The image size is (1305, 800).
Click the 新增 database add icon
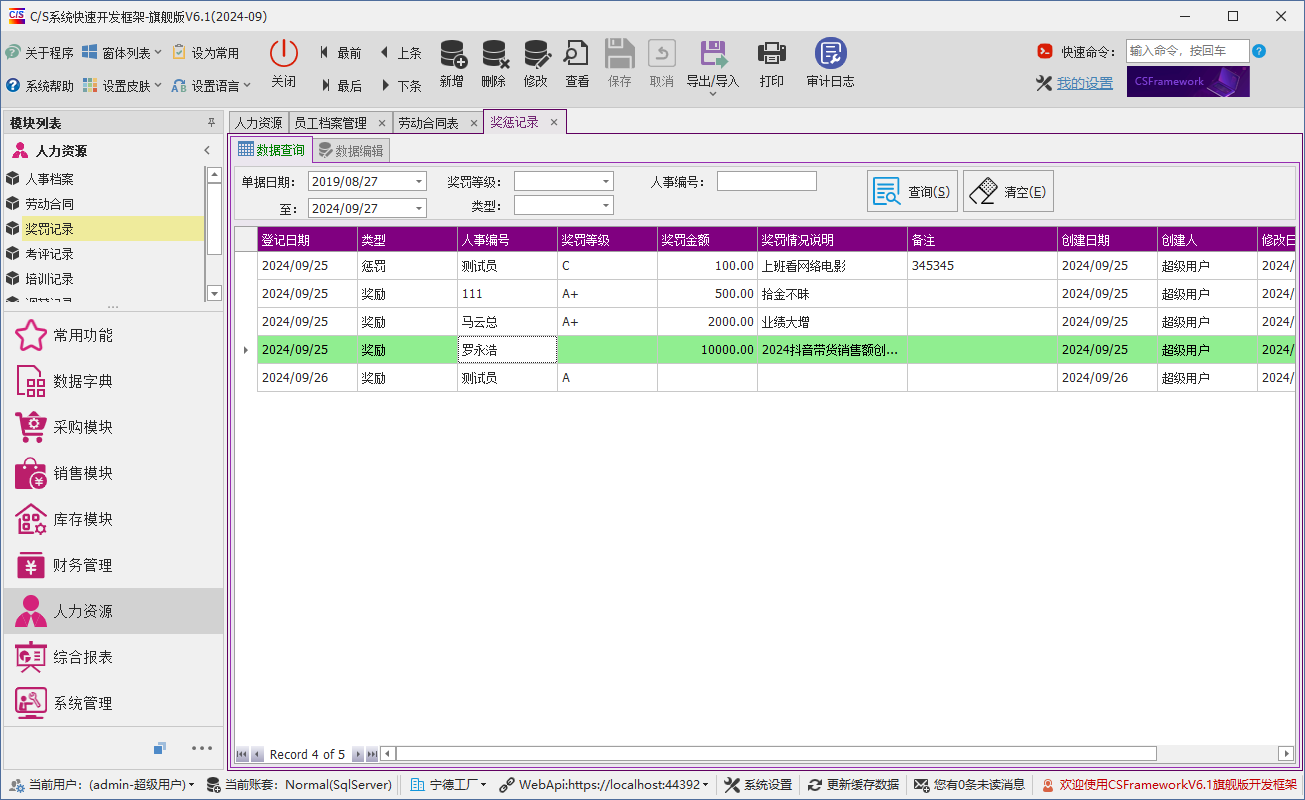coord(452,55)
